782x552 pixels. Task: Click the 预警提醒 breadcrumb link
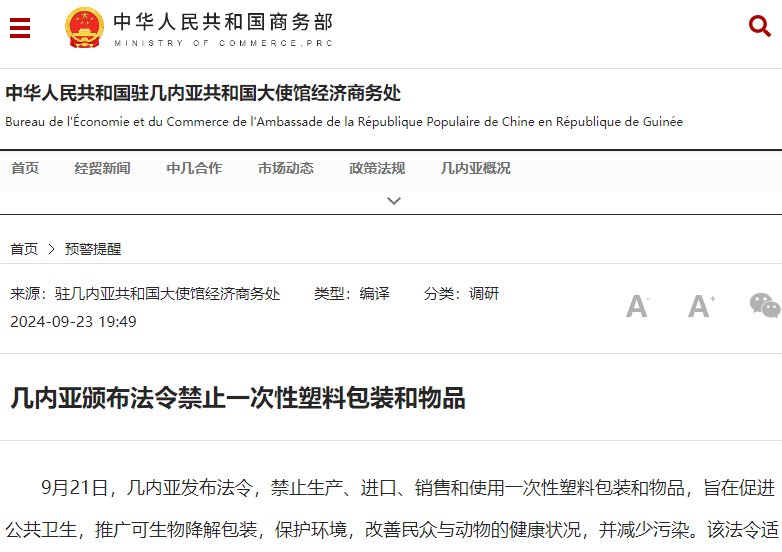click(93, 249)
